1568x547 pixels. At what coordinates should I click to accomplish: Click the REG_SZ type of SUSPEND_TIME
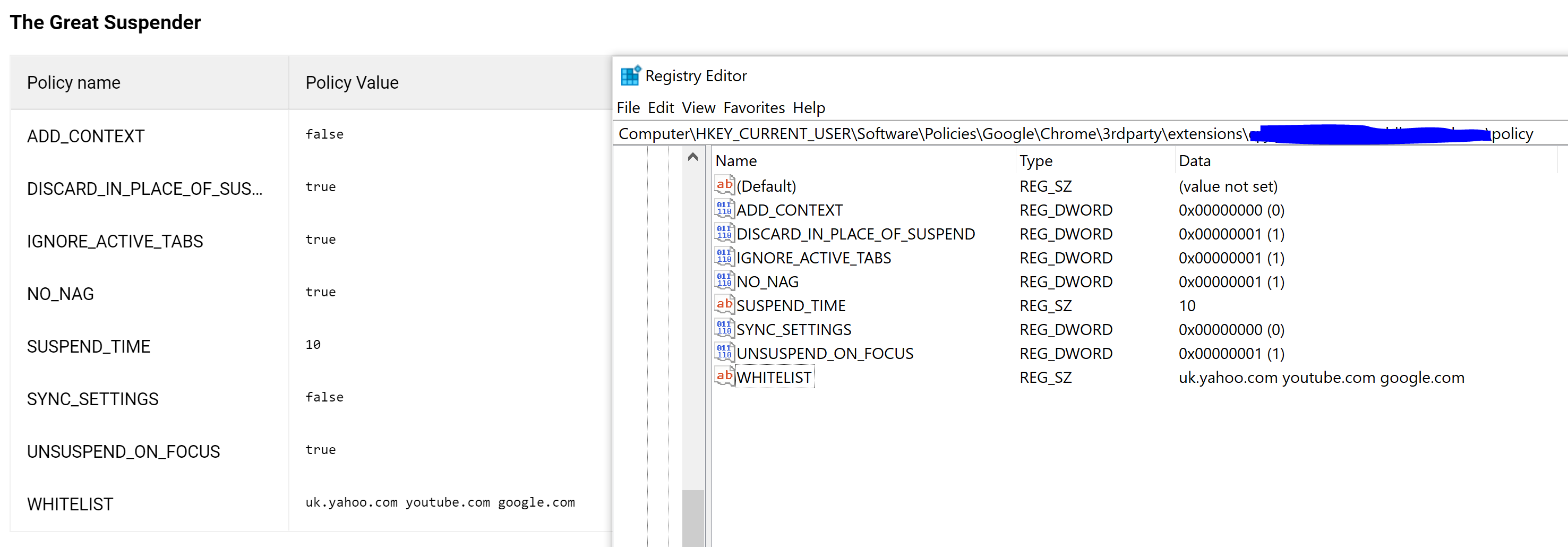[1046, 305]
